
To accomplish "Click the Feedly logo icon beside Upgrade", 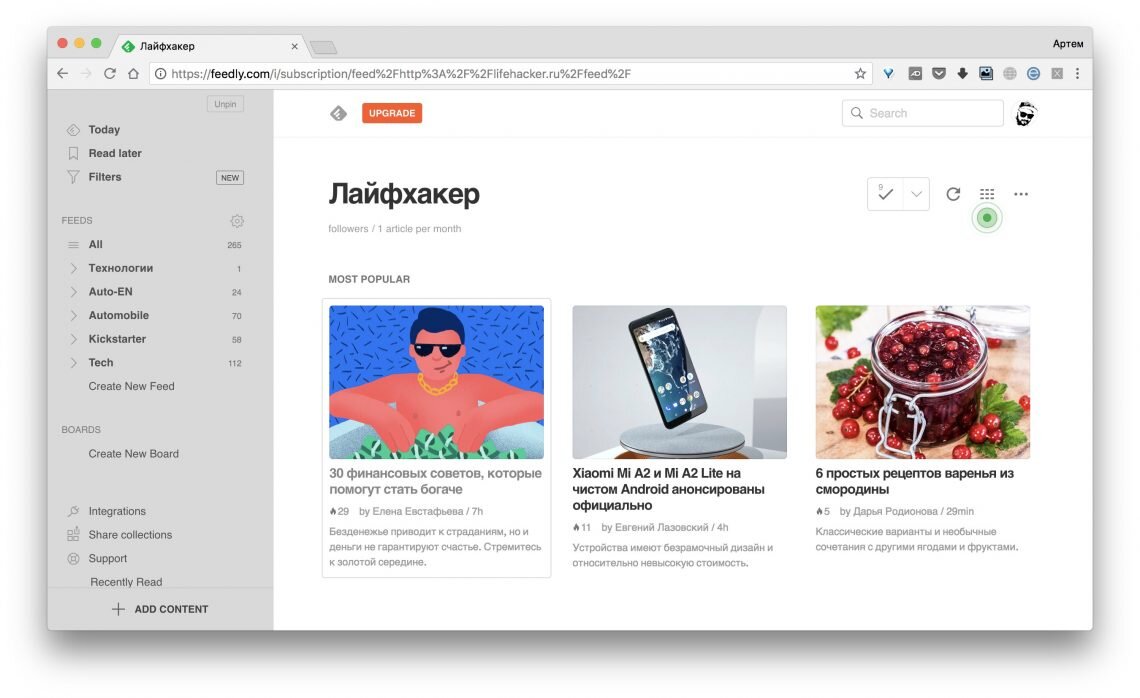I will point(338,113).
